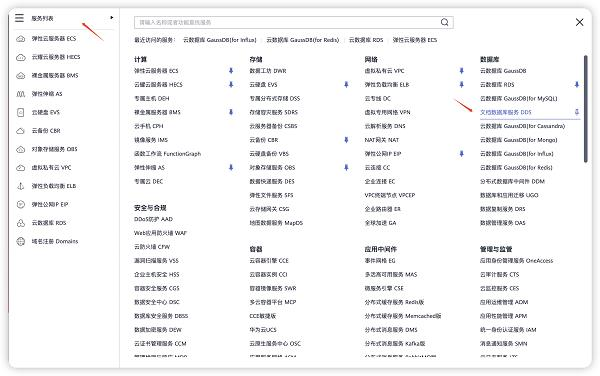This screenshot has width=600, height=376.
Task: Toggle the pin next to 对象存储服务 OBS under 存储
Action: click(x=346, y=168)
